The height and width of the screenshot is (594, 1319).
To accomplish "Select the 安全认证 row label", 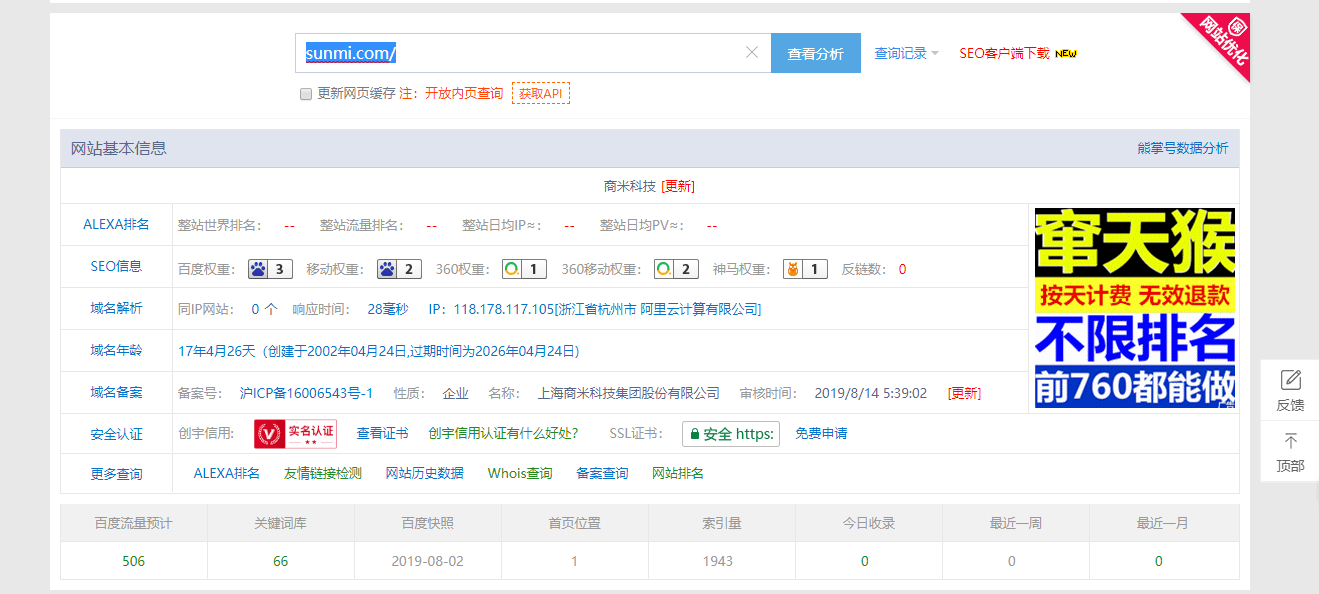I will (116, 434).
